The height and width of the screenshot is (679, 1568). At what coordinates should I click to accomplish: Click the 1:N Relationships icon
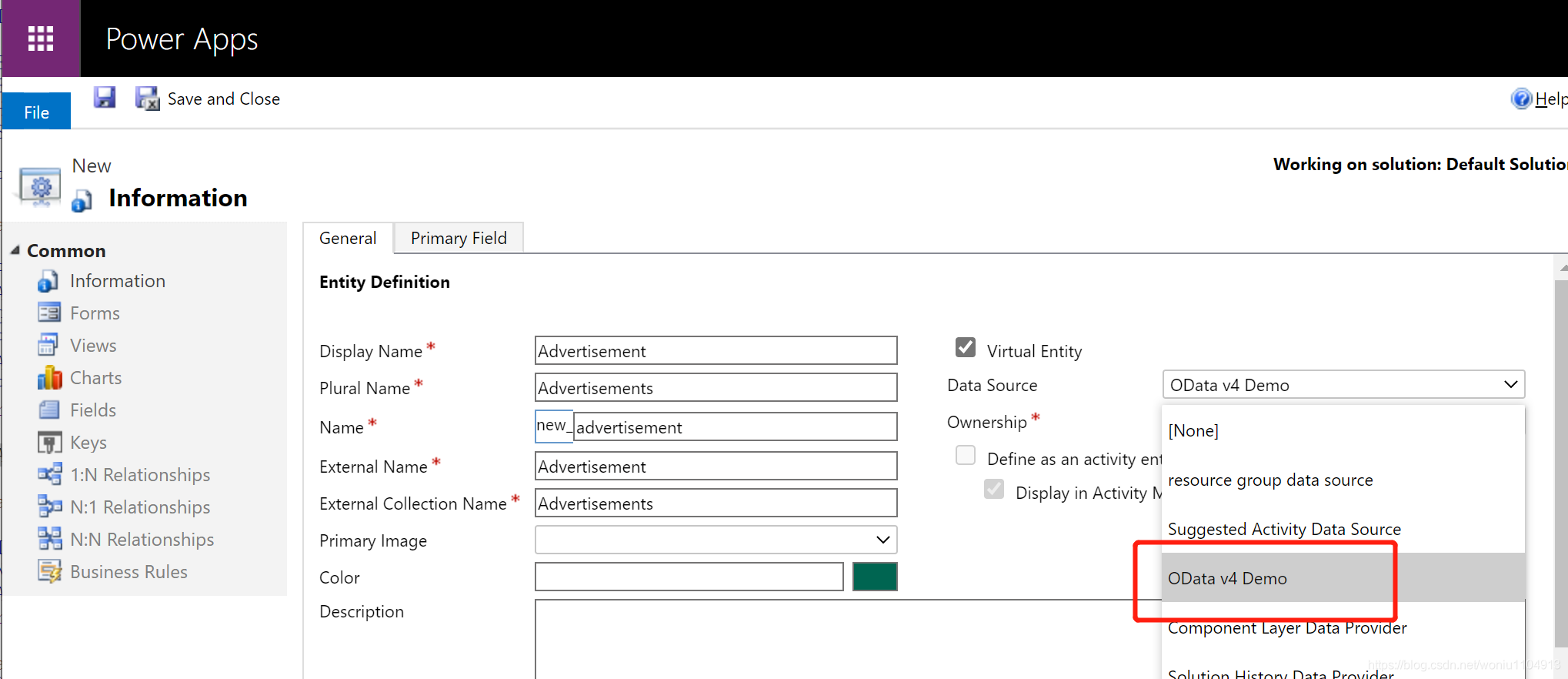click(49, 474)
